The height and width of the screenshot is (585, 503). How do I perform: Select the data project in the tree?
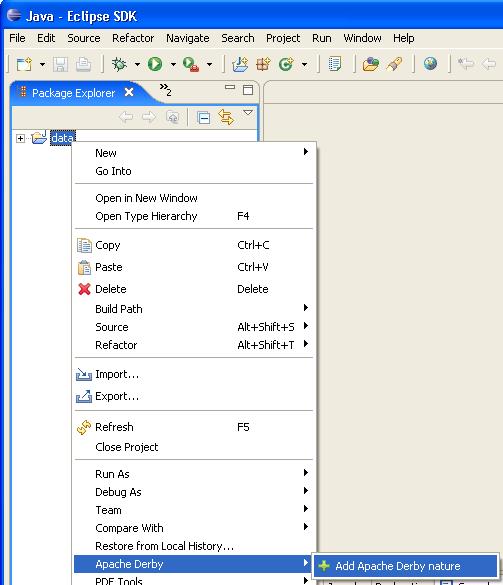63,138
